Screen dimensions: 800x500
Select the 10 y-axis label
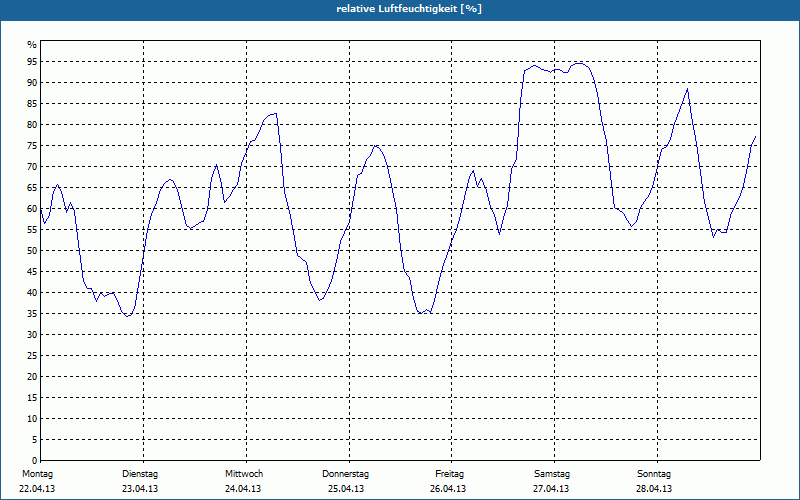32,419
